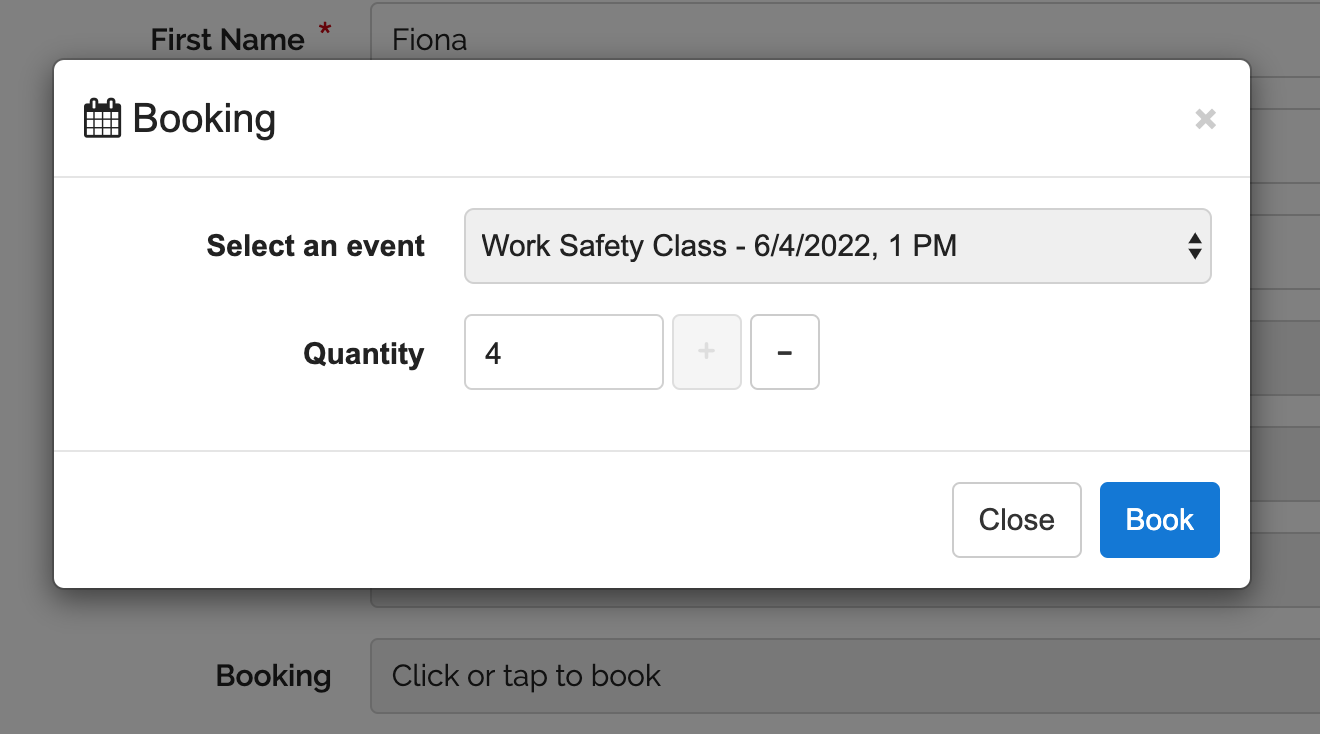Select the '6/4/2022, 1 PM' event text

[x=855, y=246]
